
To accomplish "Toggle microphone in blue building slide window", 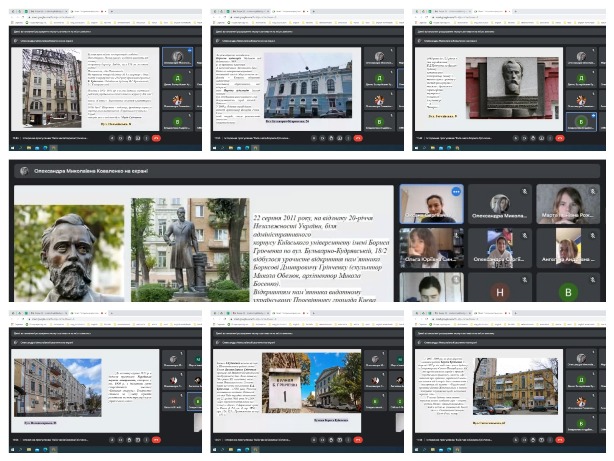I will (314, 138).
